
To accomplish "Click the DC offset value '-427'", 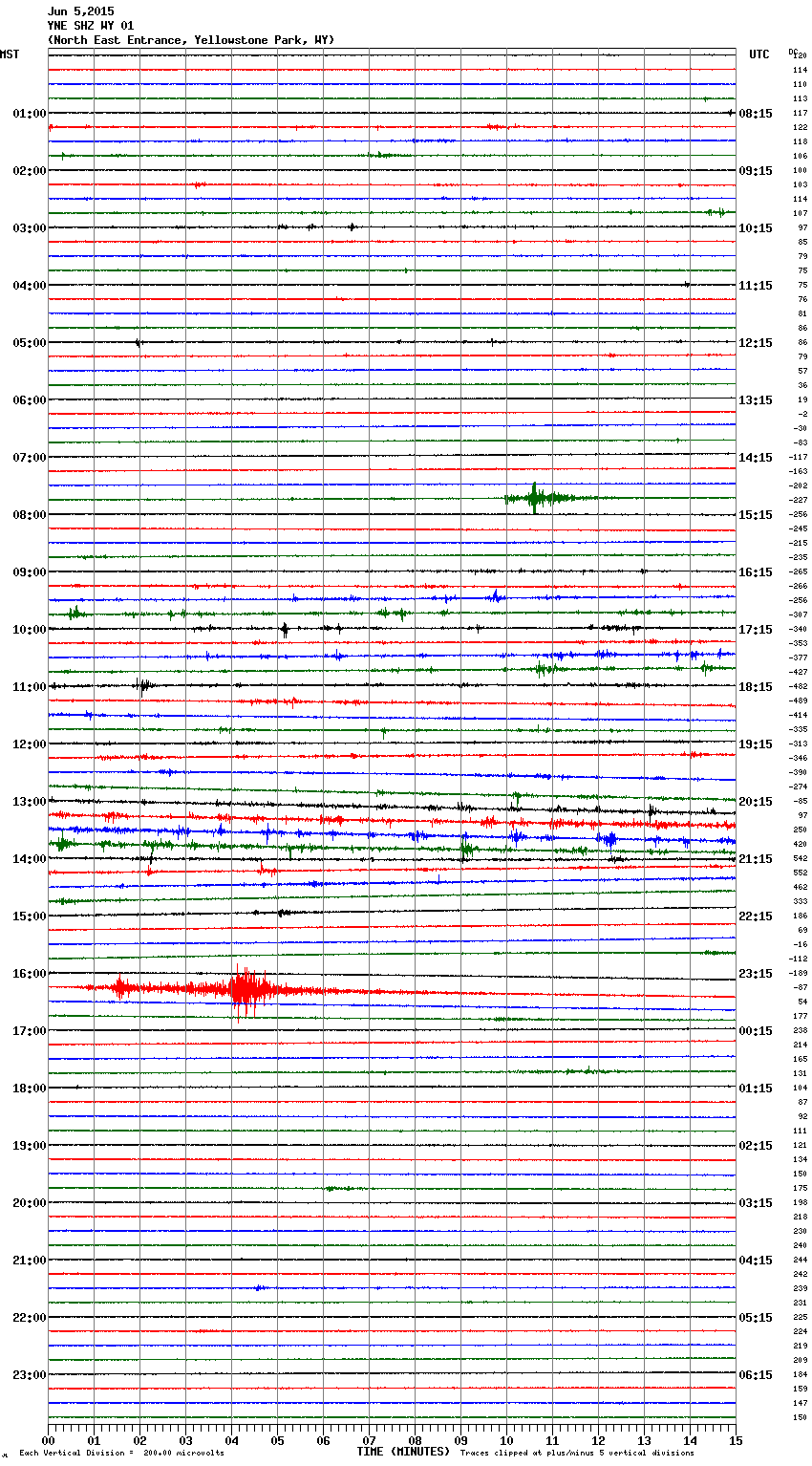I will click(x=799, y=673).
